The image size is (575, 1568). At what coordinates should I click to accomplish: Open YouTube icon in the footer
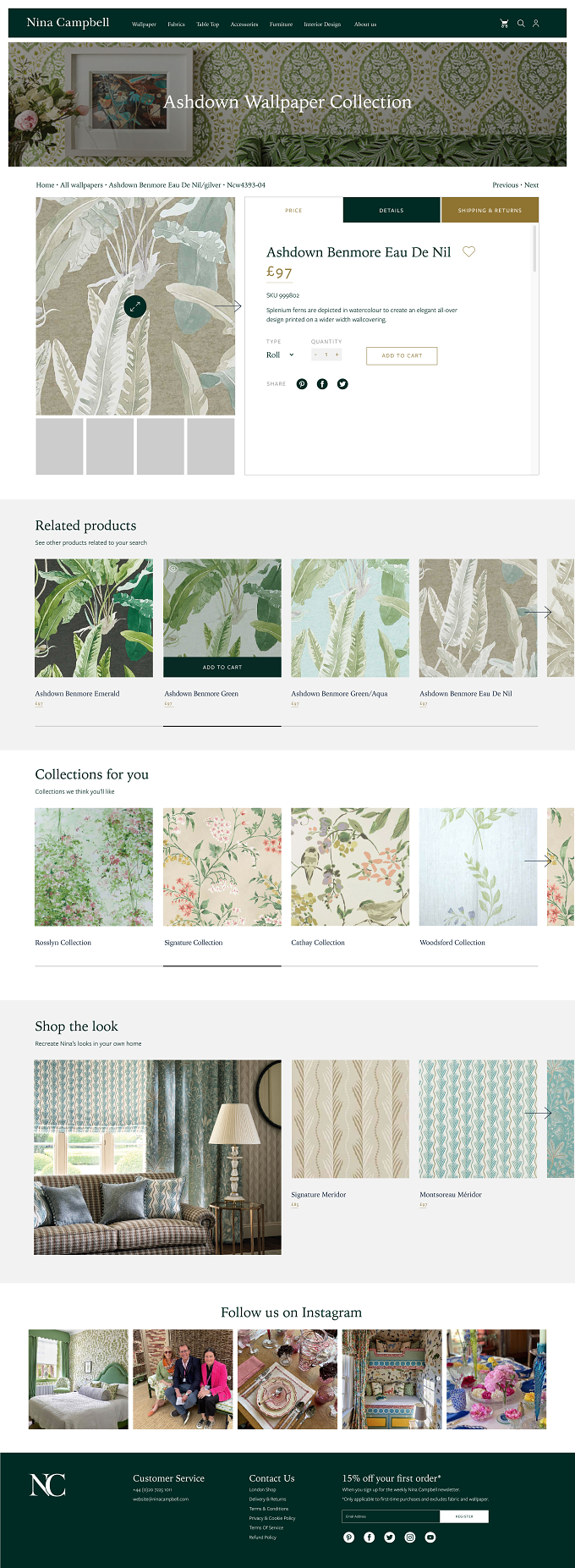[430, 1538]
